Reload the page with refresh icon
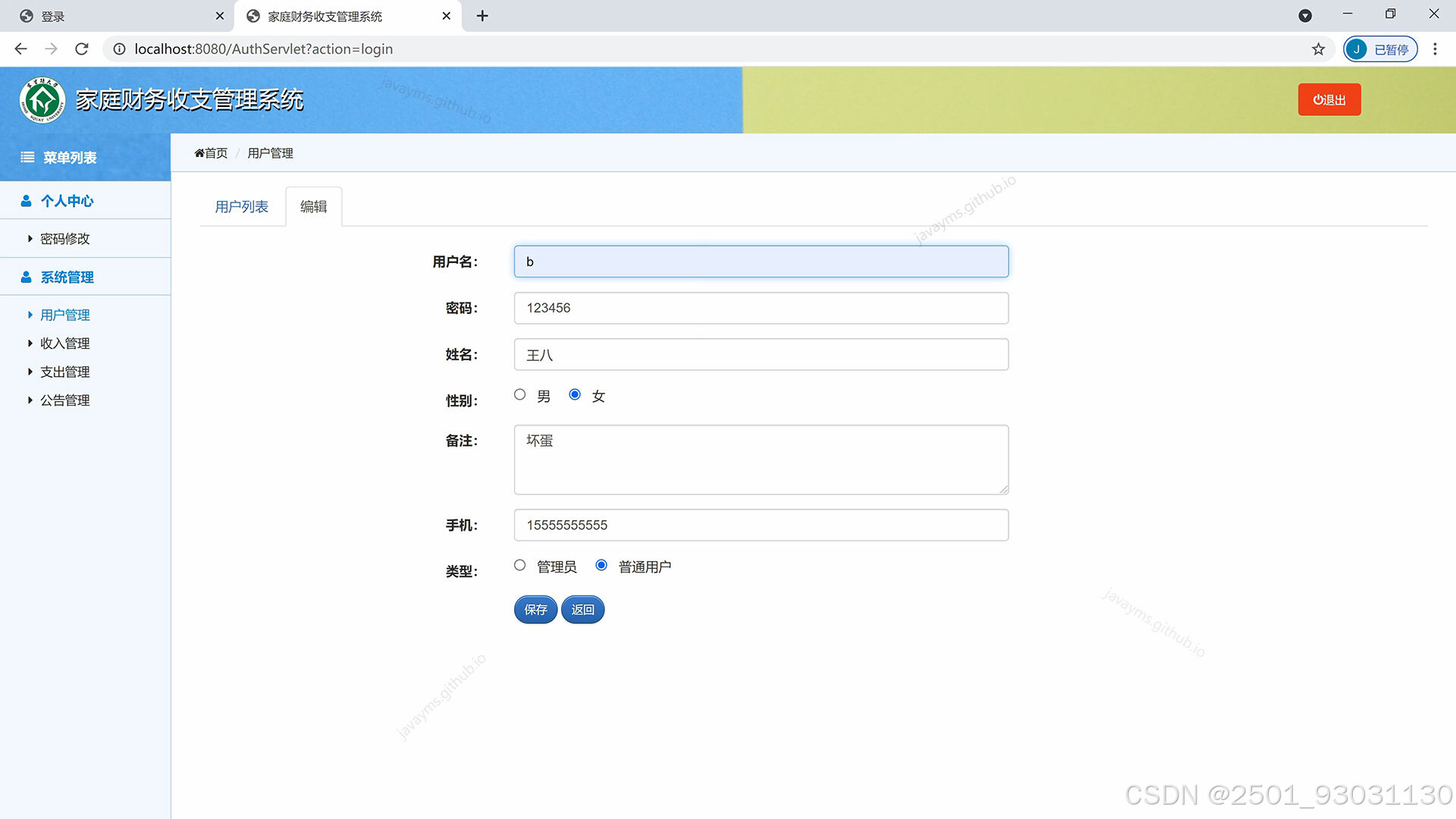Screen dimensions: 1456x819 coord(82,49)
